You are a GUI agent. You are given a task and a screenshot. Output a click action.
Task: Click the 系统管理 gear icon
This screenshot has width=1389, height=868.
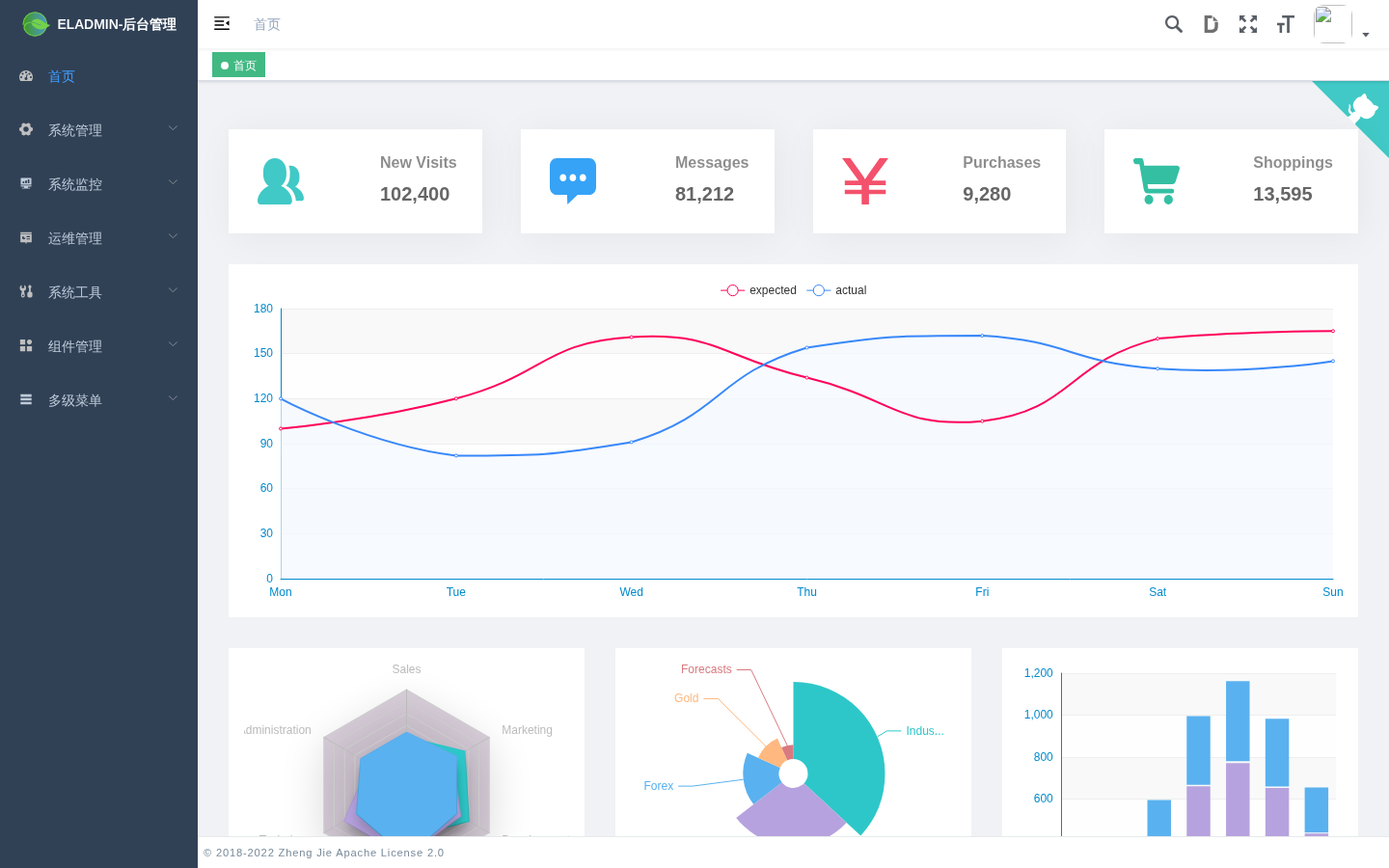[26, 129]
